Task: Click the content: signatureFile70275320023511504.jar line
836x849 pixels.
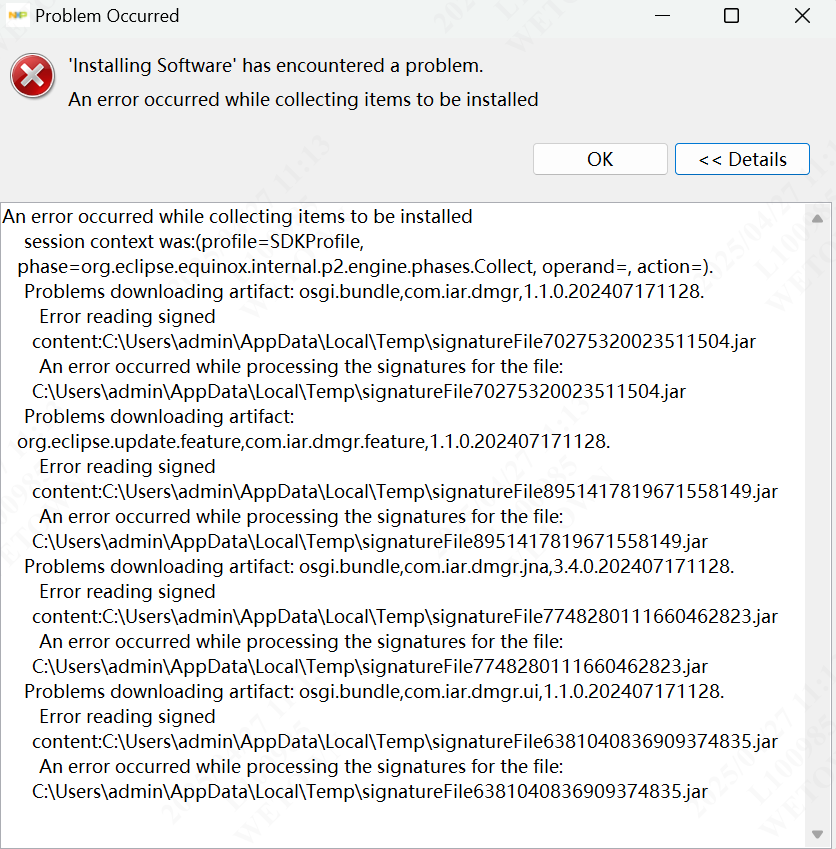Action: [394, 342]
